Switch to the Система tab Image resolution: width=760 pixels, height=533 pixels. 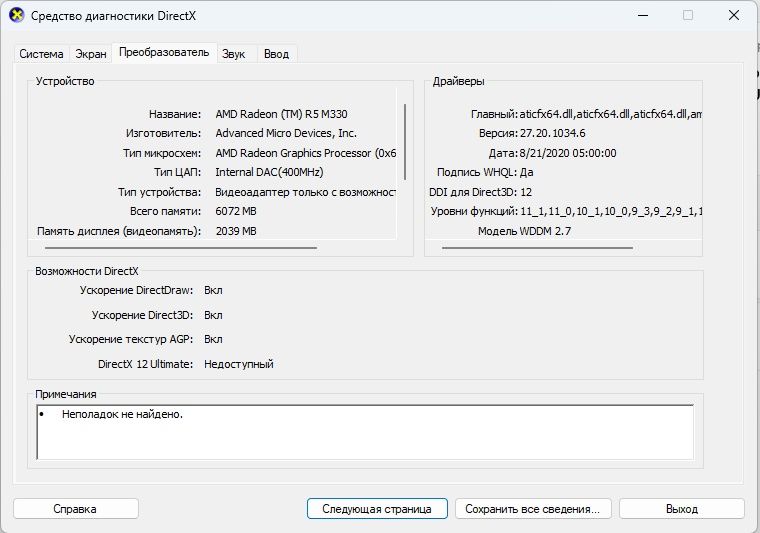[41, 54]
